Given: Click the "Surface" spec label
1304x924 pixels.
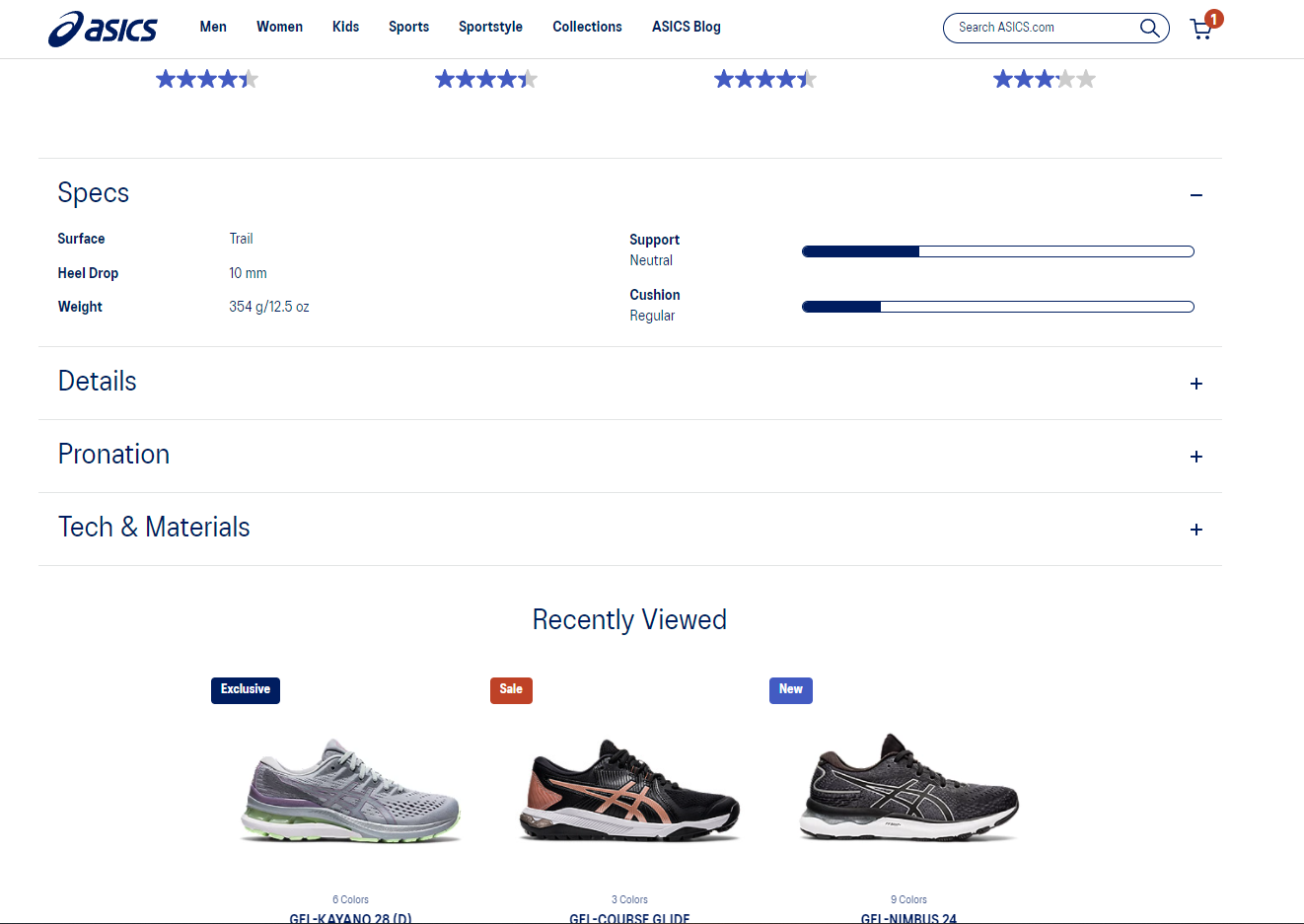Looking at the screenshot, I should 81,239.
